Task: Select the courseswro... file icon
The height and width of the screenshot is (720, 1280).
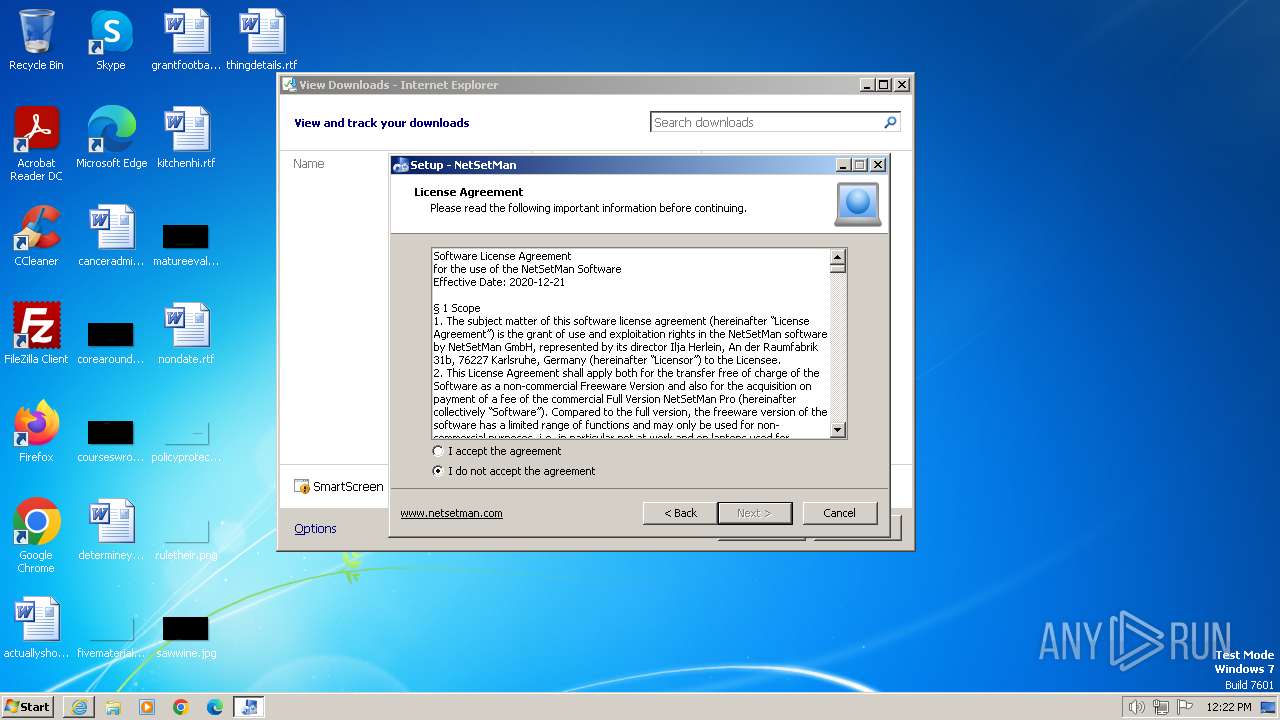Action: (111, 441)
